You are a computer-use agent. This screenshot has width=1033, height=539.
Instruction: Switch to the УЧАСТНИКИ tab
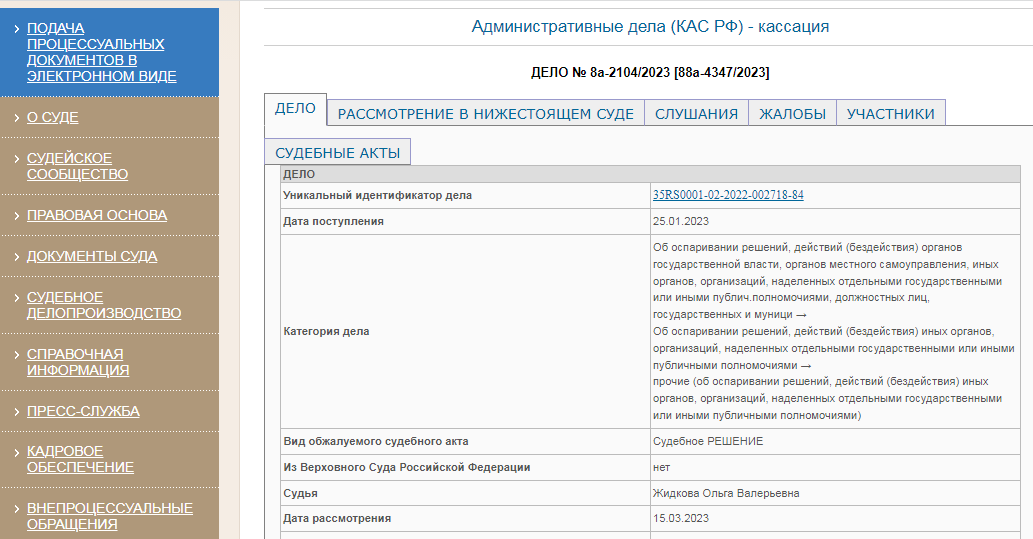(x=891, y=113)
